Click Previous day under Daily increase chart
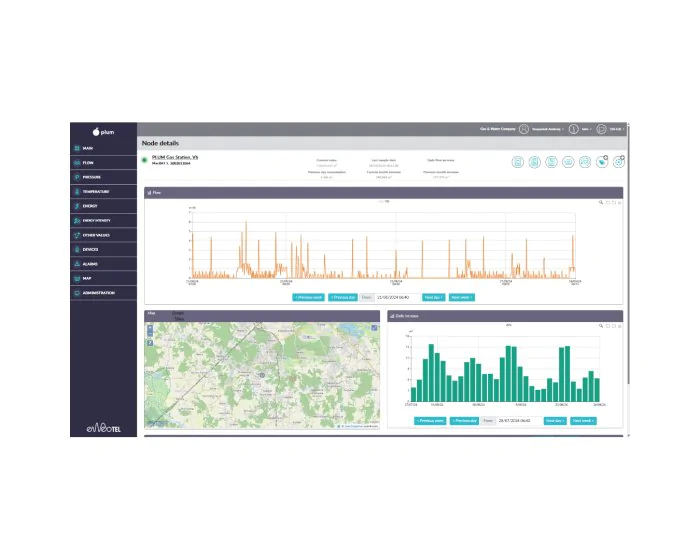 point(464,421)
